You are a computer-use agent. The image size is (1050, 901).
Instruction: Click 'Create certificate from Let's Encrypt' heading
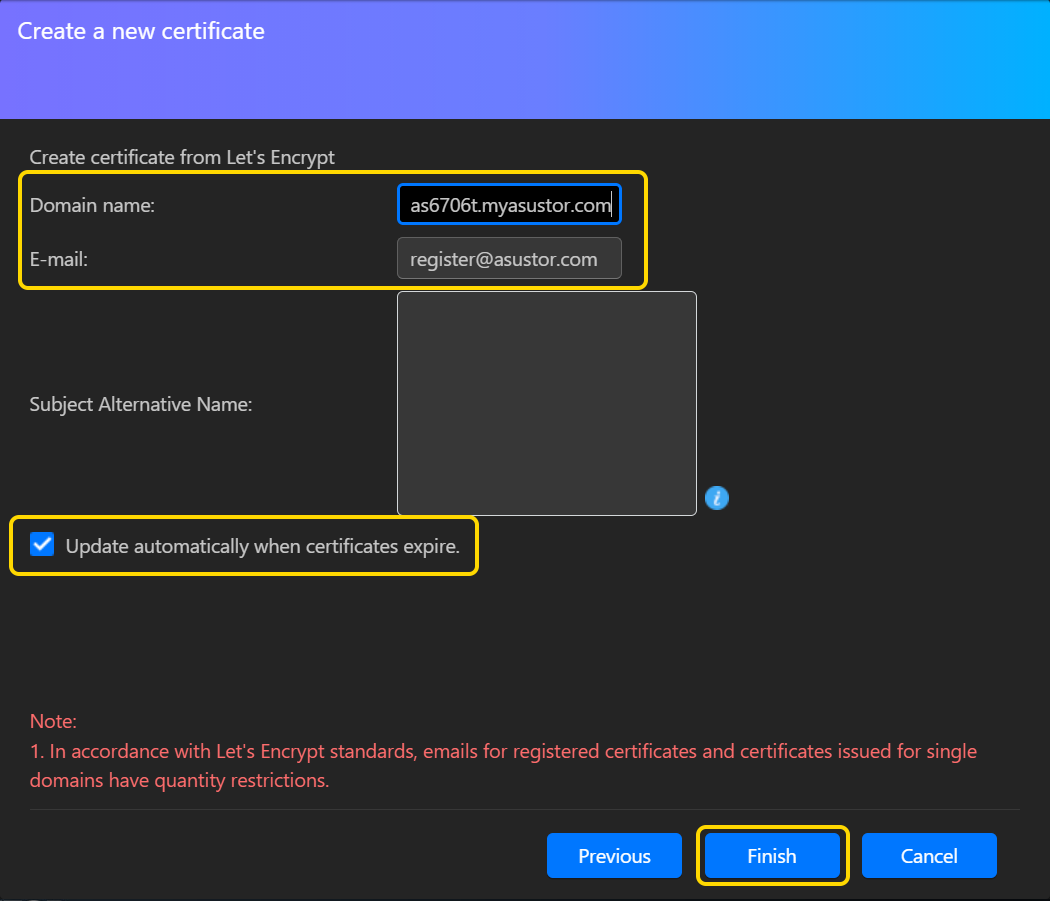point(182,157)
